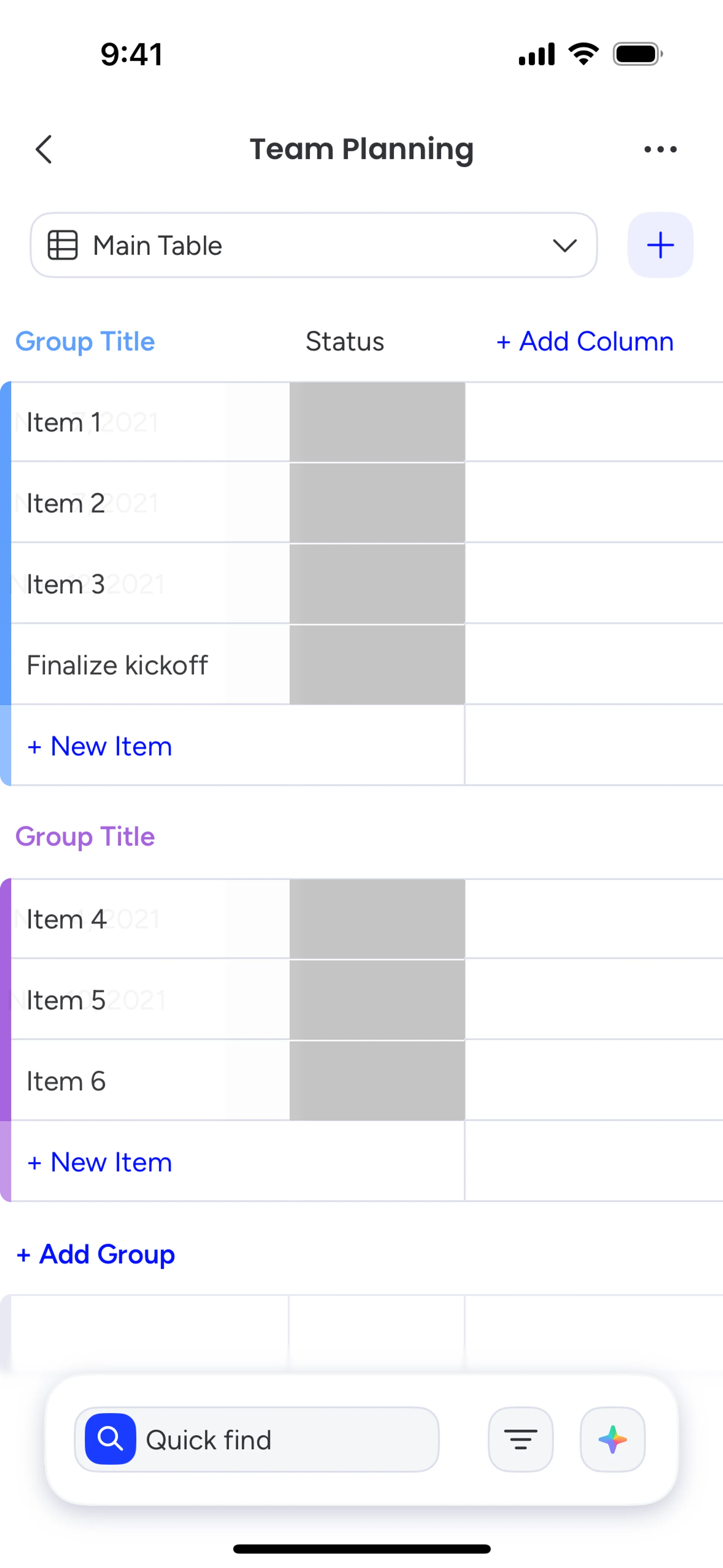
Task: Set the status cell color for Item 1
Action: click(x=377, y=422)
